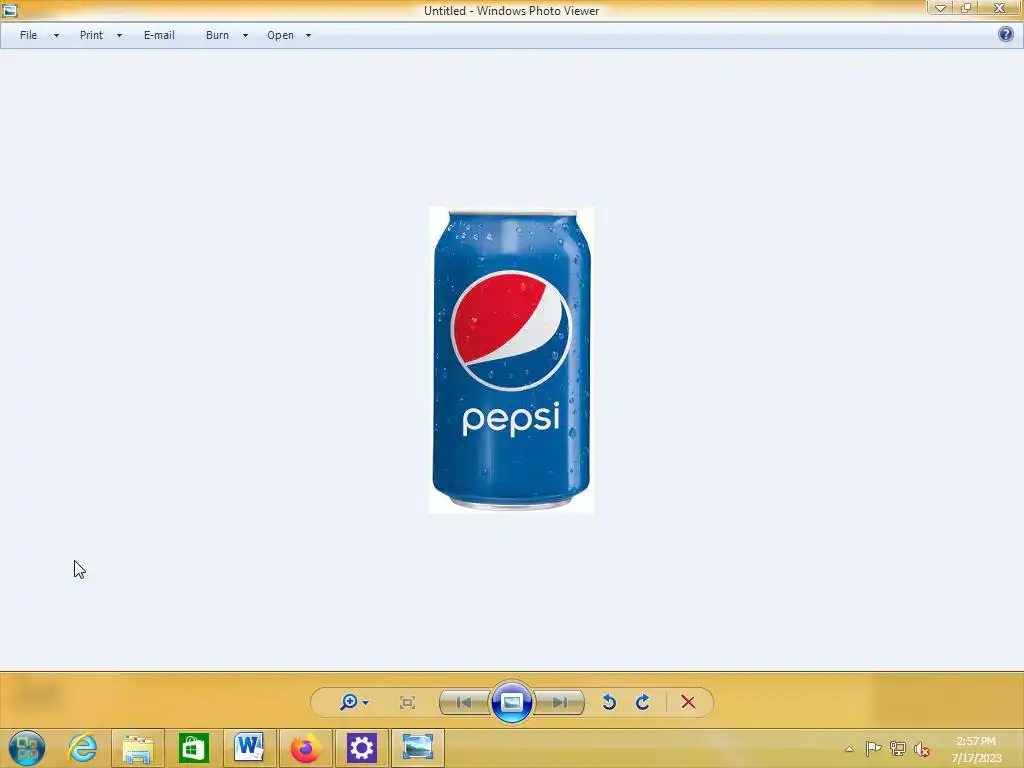Image resolution: width=1024 pixels, height=768 pixels.
Task: Expand the Burn dropdown arrow
Action: pos(246,36)
